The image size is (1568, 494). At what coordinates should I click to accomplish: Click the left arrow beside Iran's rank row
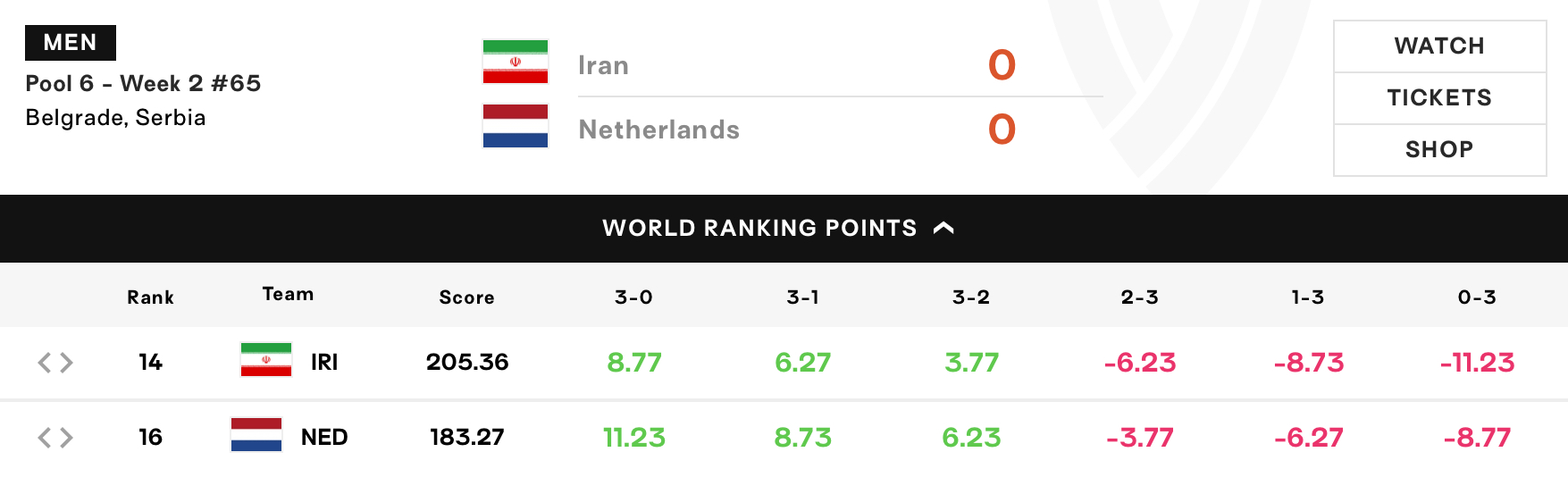45,362
